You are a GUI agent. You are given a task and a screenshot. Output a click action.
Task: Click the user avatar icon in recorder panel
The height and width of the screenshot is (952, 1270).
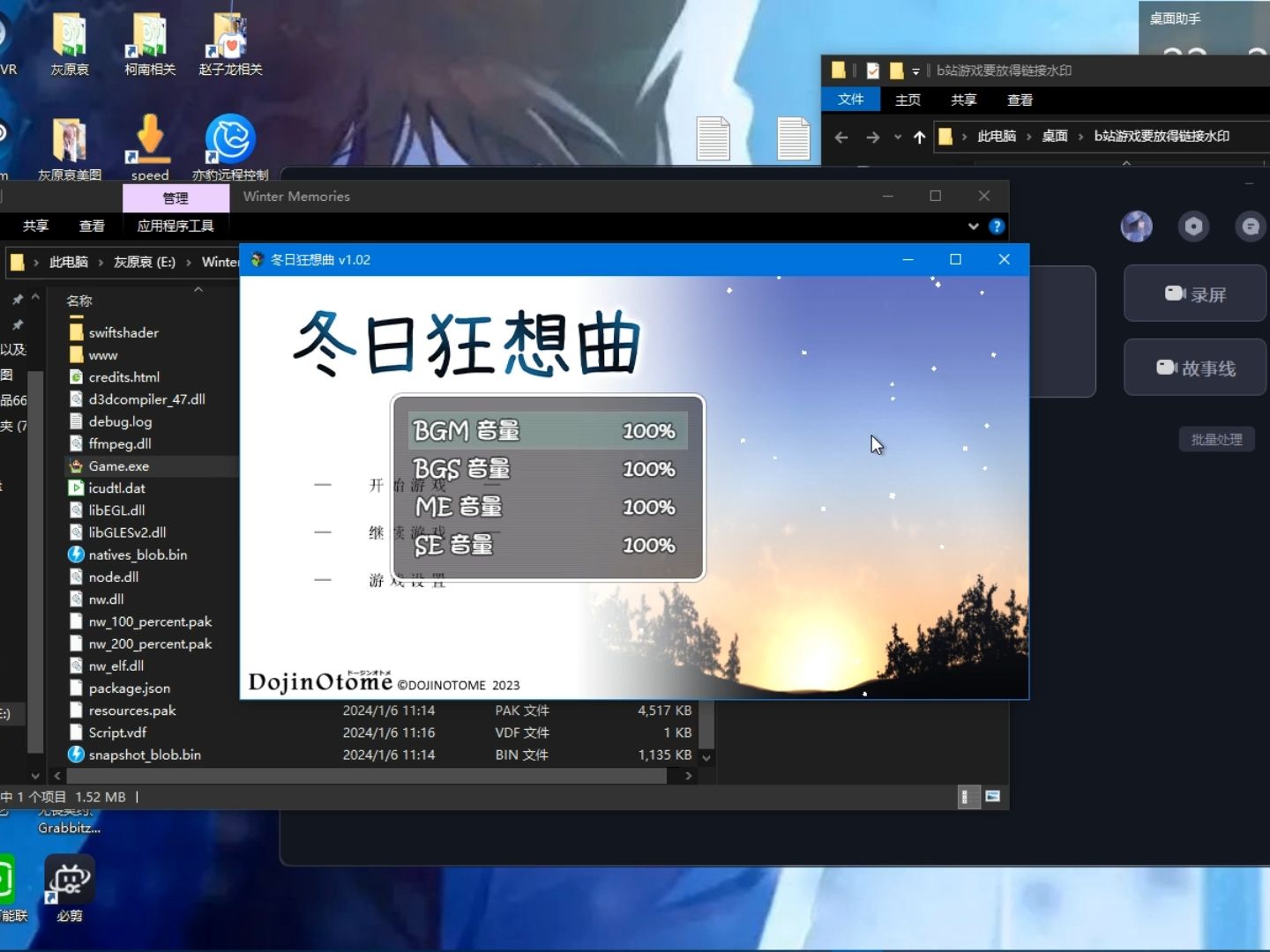point(1137,227)
